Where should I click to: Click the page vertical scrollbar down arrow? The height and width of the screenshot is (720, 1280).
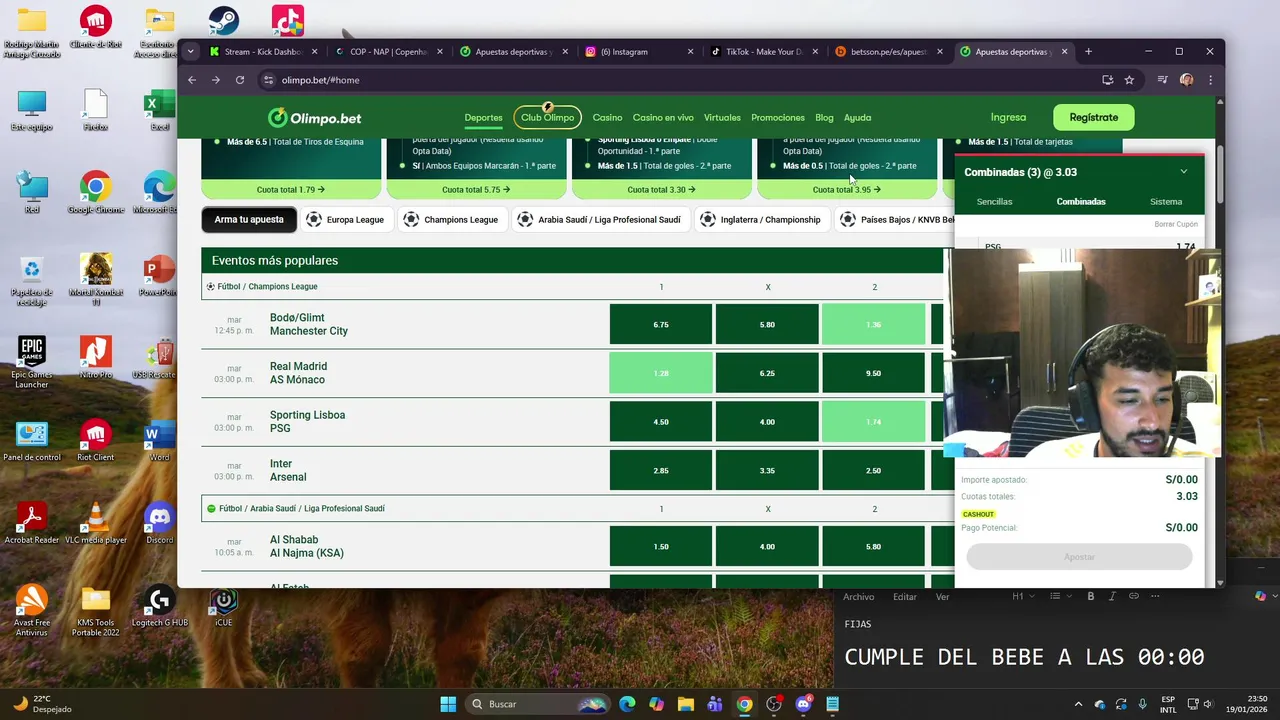(x=1220, y=582)
